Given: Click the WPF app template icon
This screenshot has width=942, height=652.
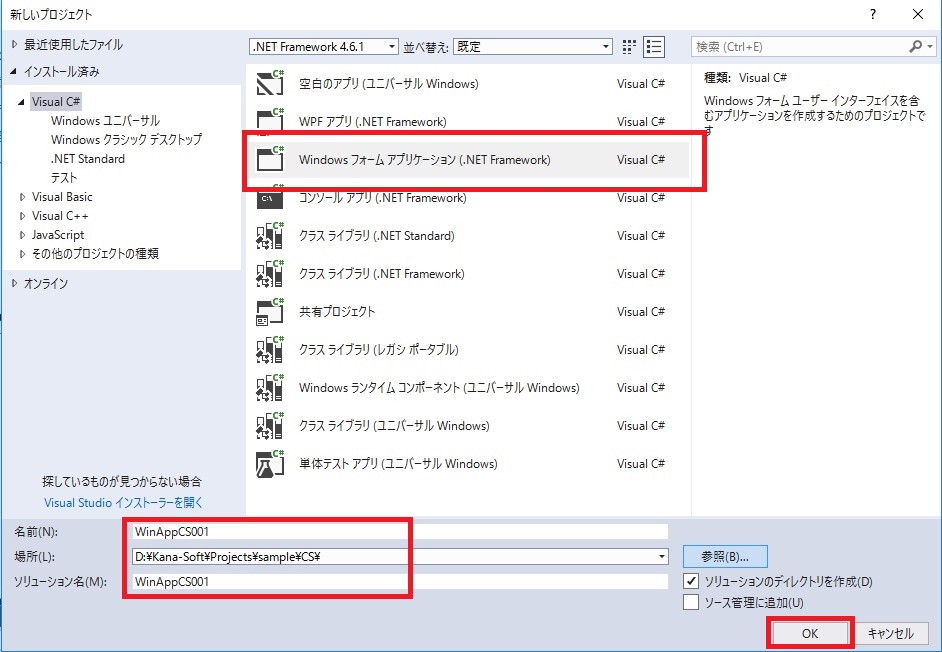Looking at the screenshot, I should pos(270,121).
